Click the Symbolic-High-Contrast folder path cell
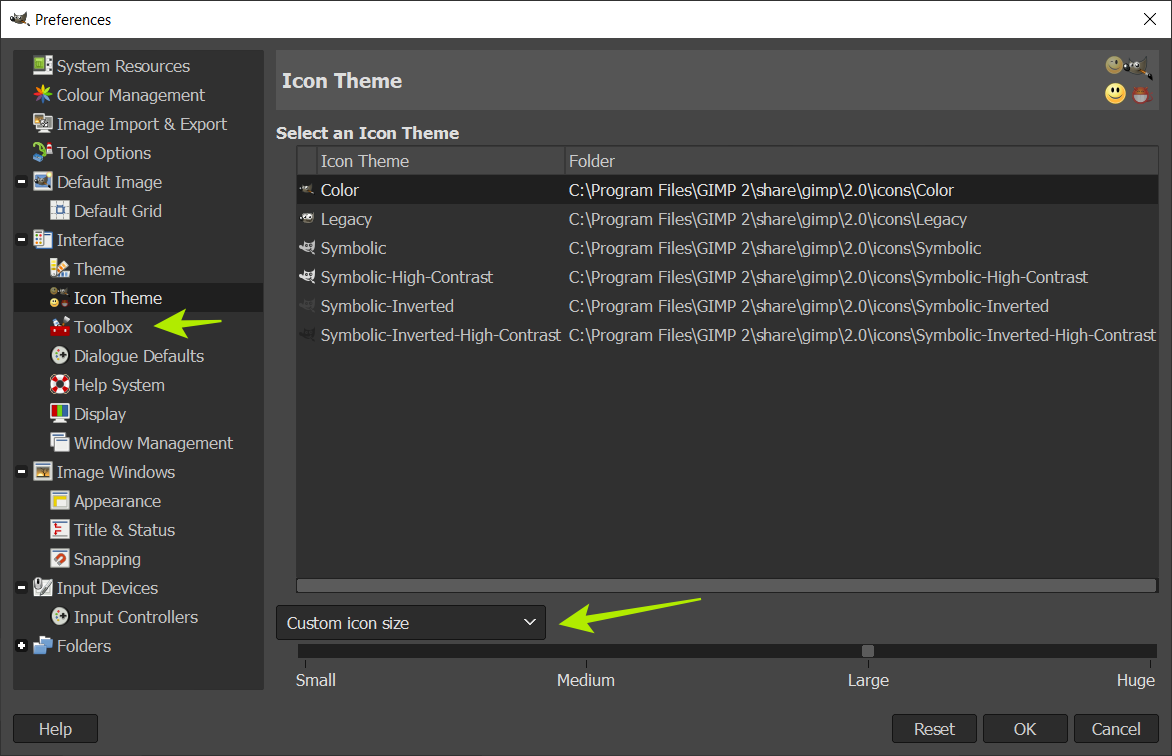The width and height of the screenshot is (1172, 756). click(x=827, y=277)
